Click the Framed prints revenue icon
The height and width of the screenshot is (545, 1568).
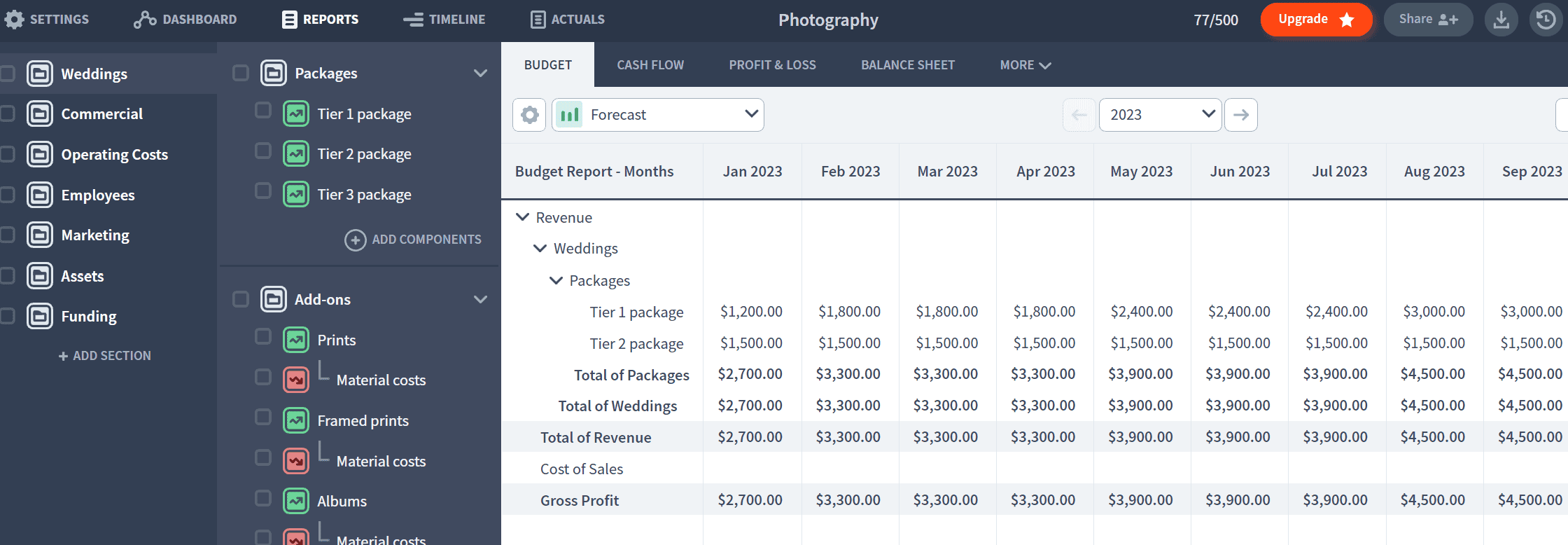click(x=296, y=420)
